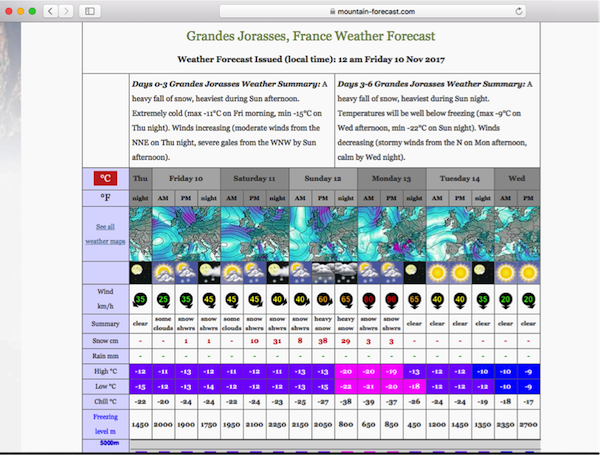The width and height of the screenshot is (600, 455).
Task: Click the 2250 freezing level value
Action: click(x=277, y=424)
